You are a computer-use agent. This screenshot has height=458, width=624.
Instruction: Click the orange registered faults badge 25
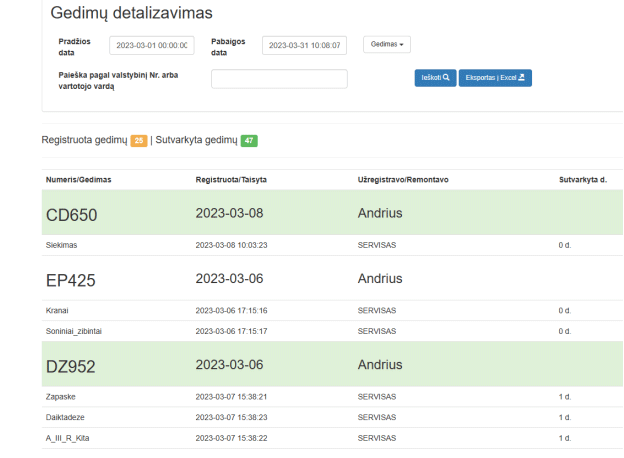click(139, 140)
